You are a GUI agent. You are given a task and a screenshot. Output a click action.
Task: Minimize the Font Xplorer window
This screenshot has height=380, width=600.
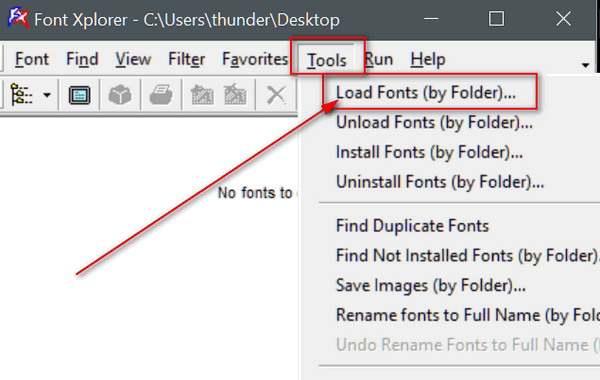point(431,18)
